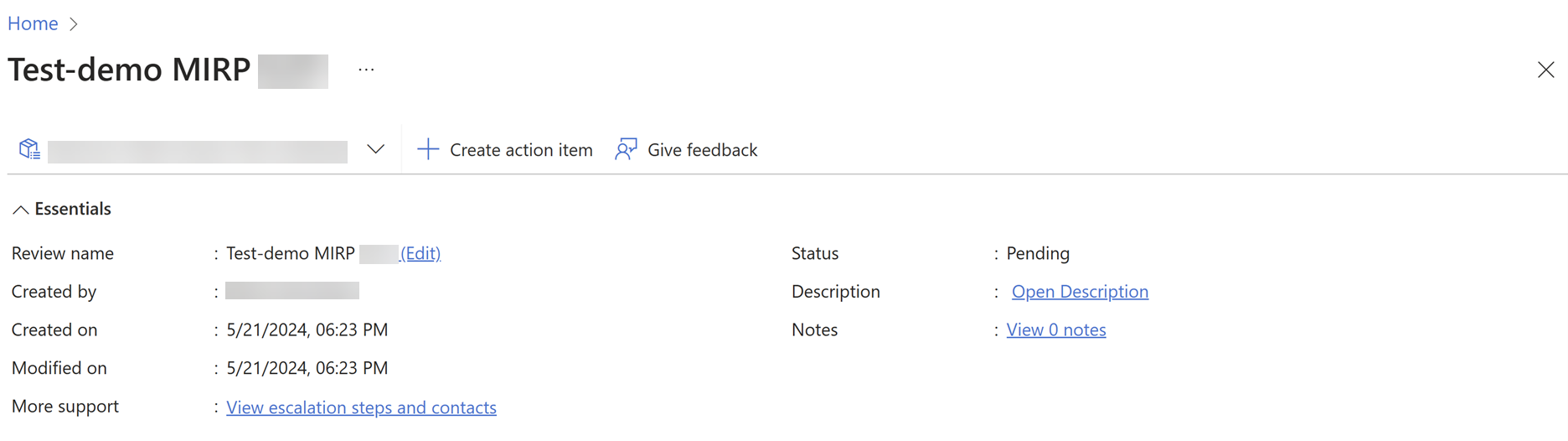Image resolution: width=1568 pixels, height=441 pixels.
Task: Edit the review name via the Edit link
Action: click(420, 253)
